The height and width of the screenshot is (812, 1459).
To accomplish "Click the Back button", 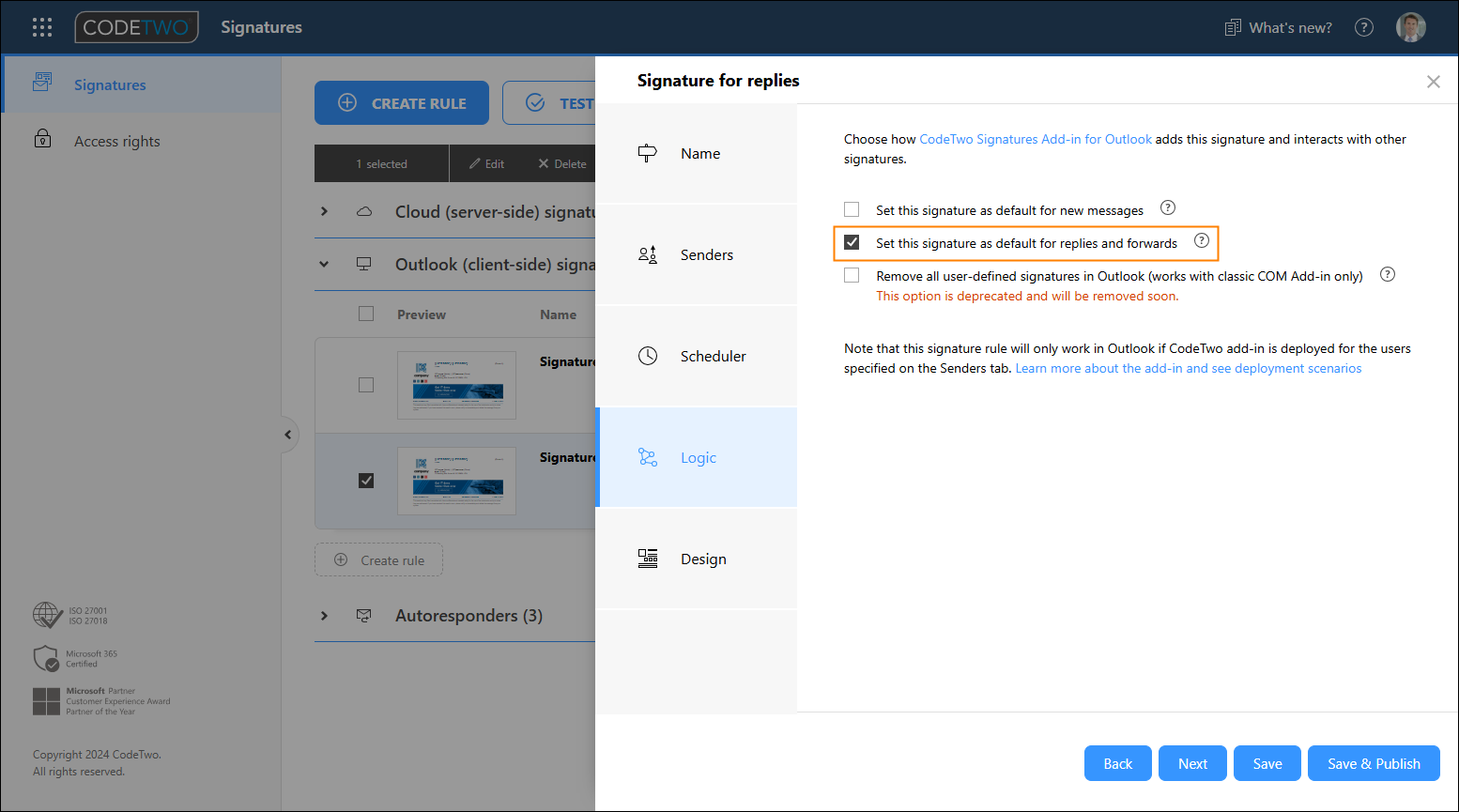I will pyautogui.click(x=1118, y=763).
